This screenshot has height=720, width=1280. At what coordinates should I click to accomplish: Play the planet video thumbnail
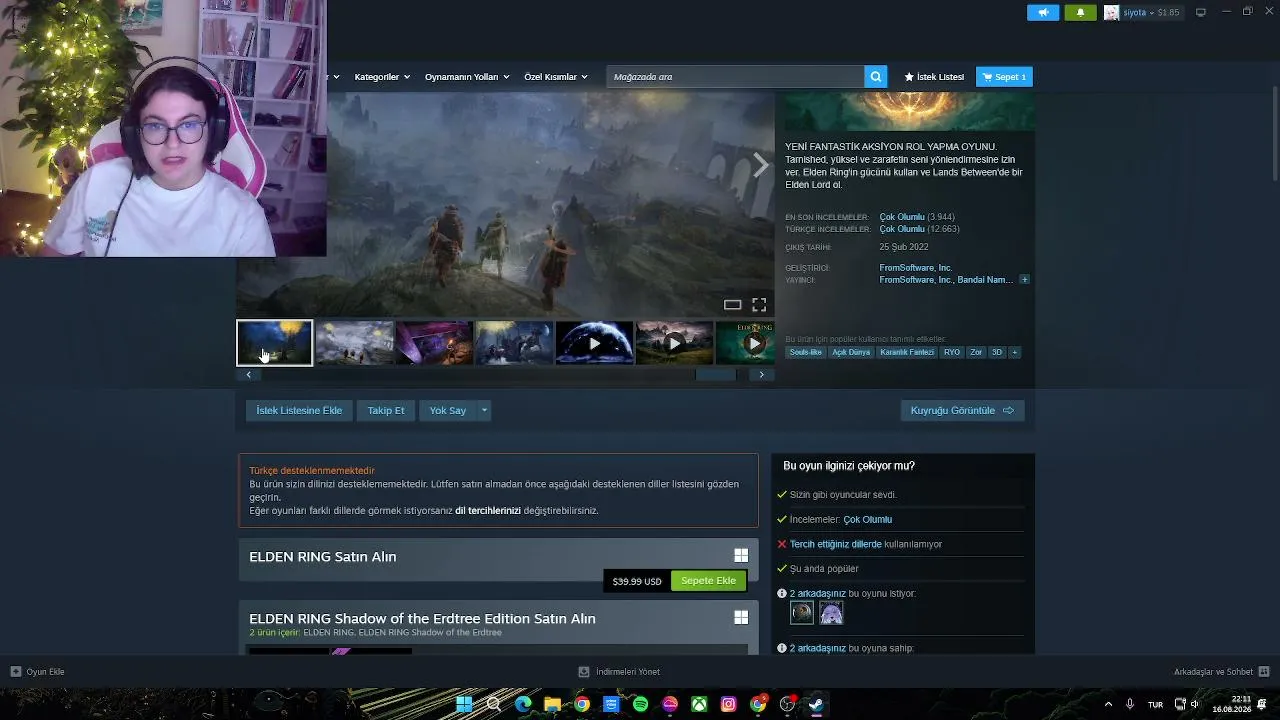pos(594,343)
